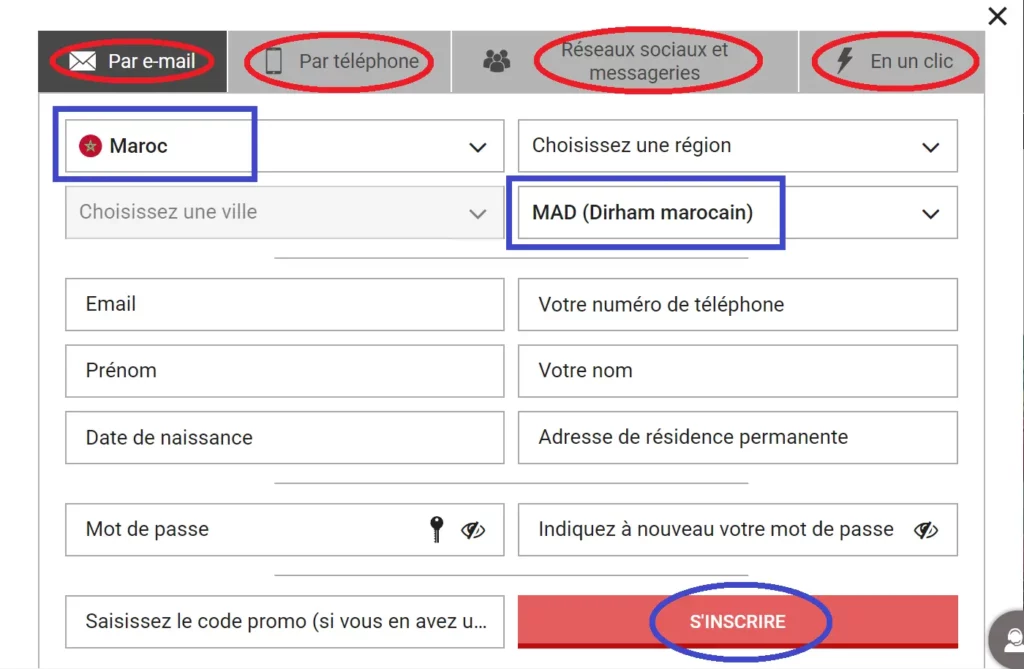The width and height of the screenshot is (1024, 669).
Task: Switch to the Par téléphone registration tab
Action: point(340,61)
